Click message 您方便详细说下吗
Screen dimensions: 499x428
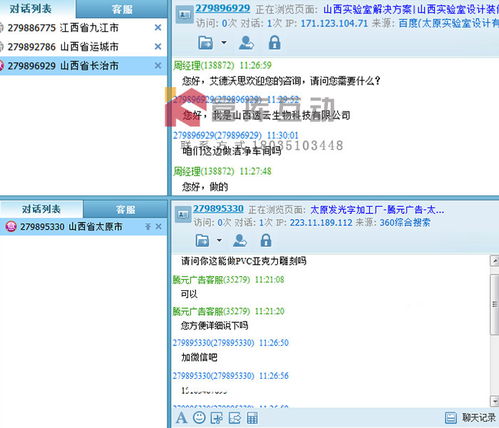[x=215, y=325]
